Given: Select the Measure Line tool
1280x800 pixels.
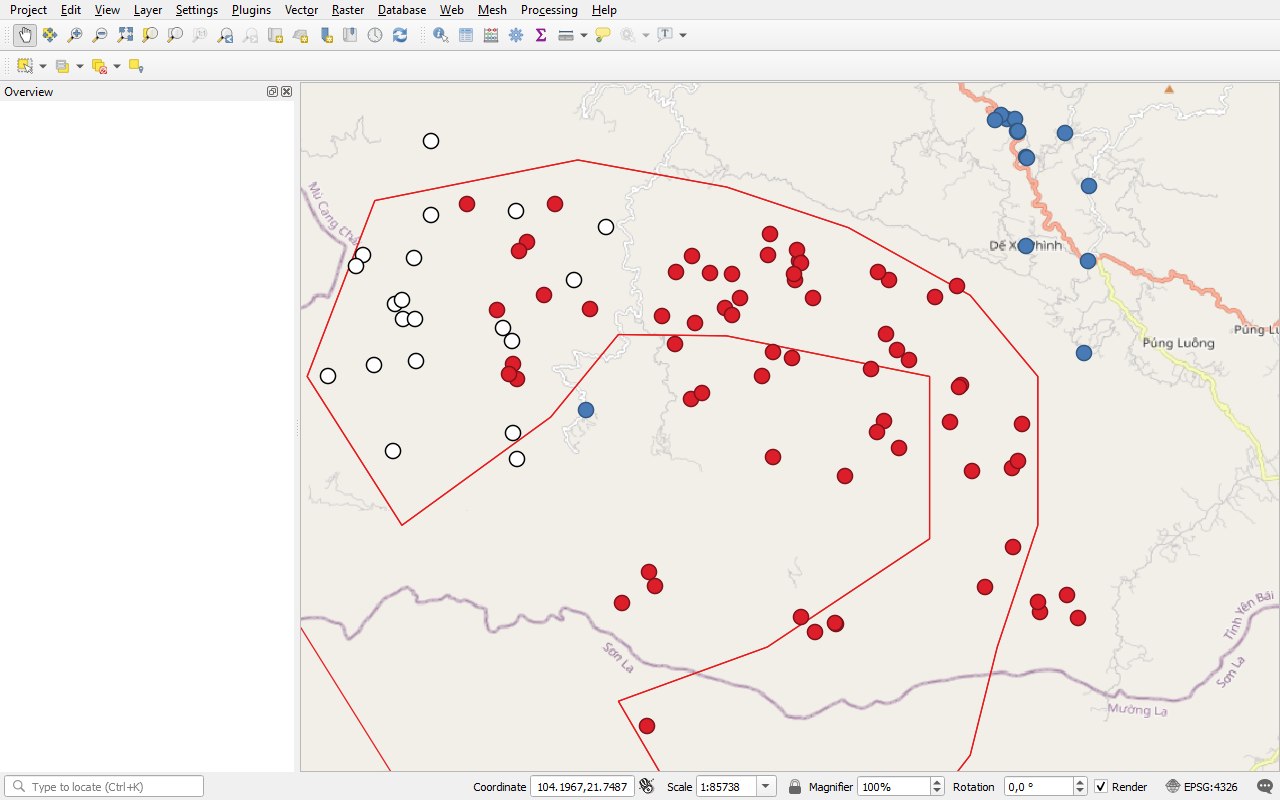Looking at the screenshot, I should [x=566, y=35].
